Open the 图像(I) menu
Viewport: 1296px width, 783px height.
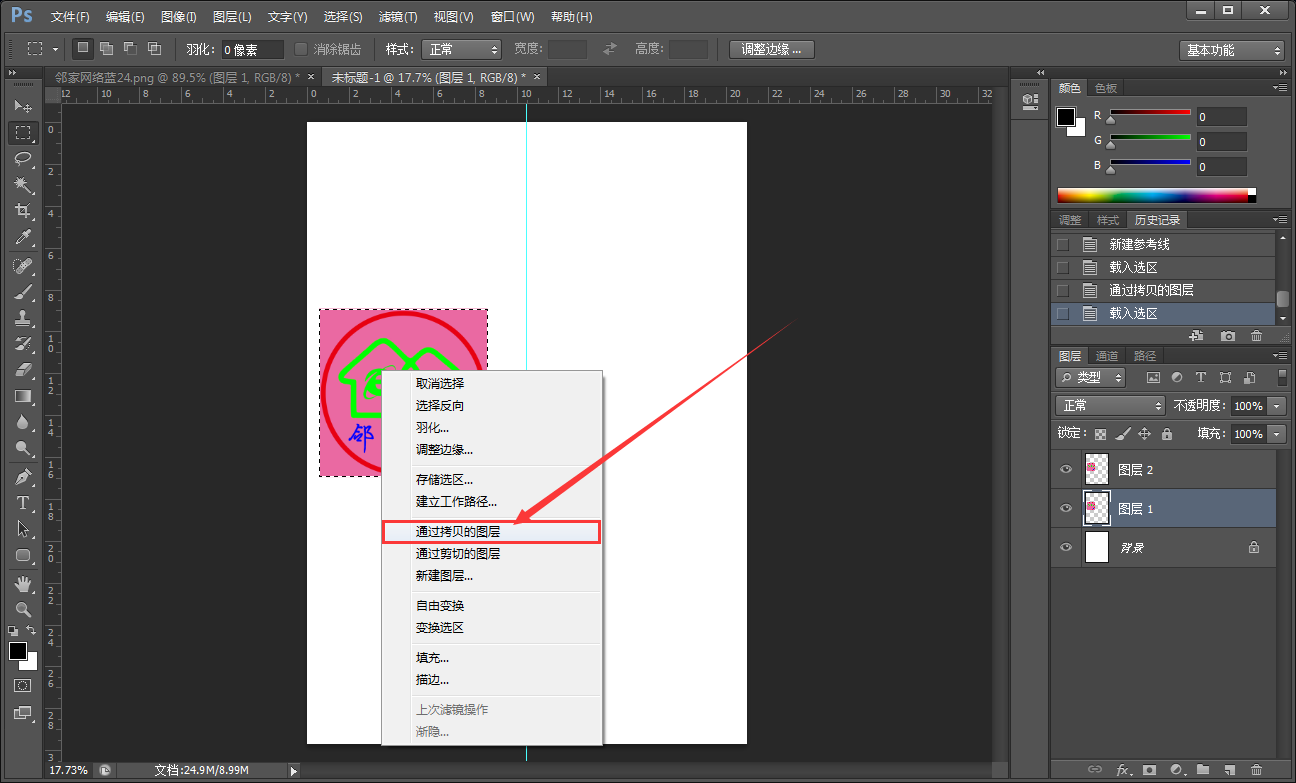(179, 17)
